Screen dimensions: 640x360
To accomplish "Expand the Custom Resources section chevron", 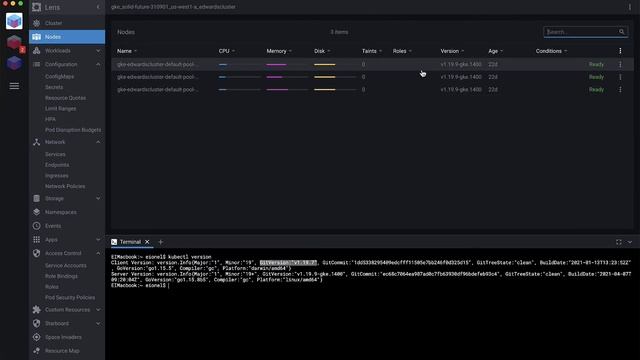I will pos(98,310).
